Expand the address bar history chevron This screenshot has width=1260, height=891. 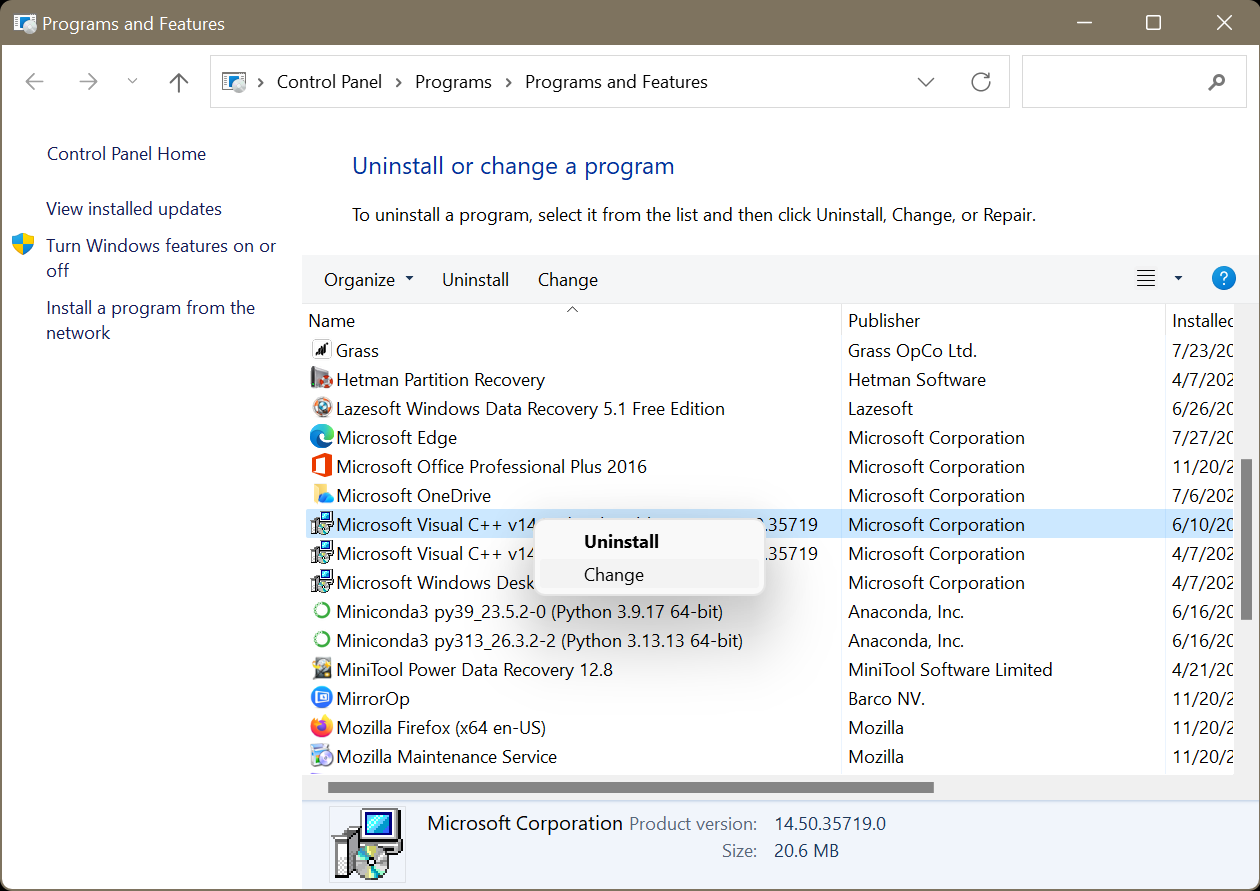pyautogui.click(x=926, y=82)
